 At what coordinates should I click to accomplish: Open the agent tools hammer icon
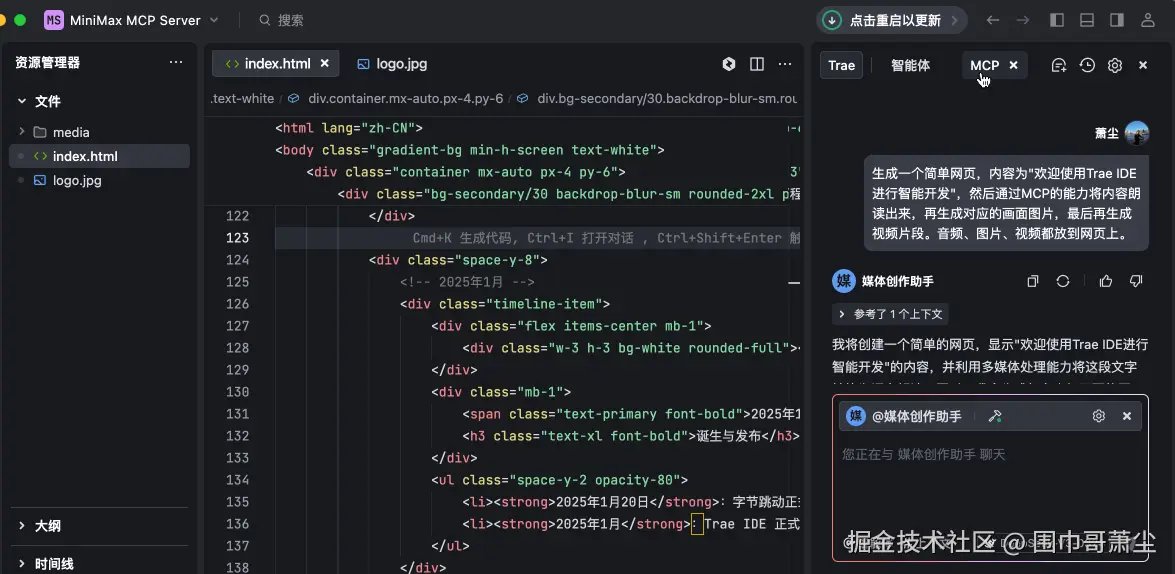tap(994, 416)
